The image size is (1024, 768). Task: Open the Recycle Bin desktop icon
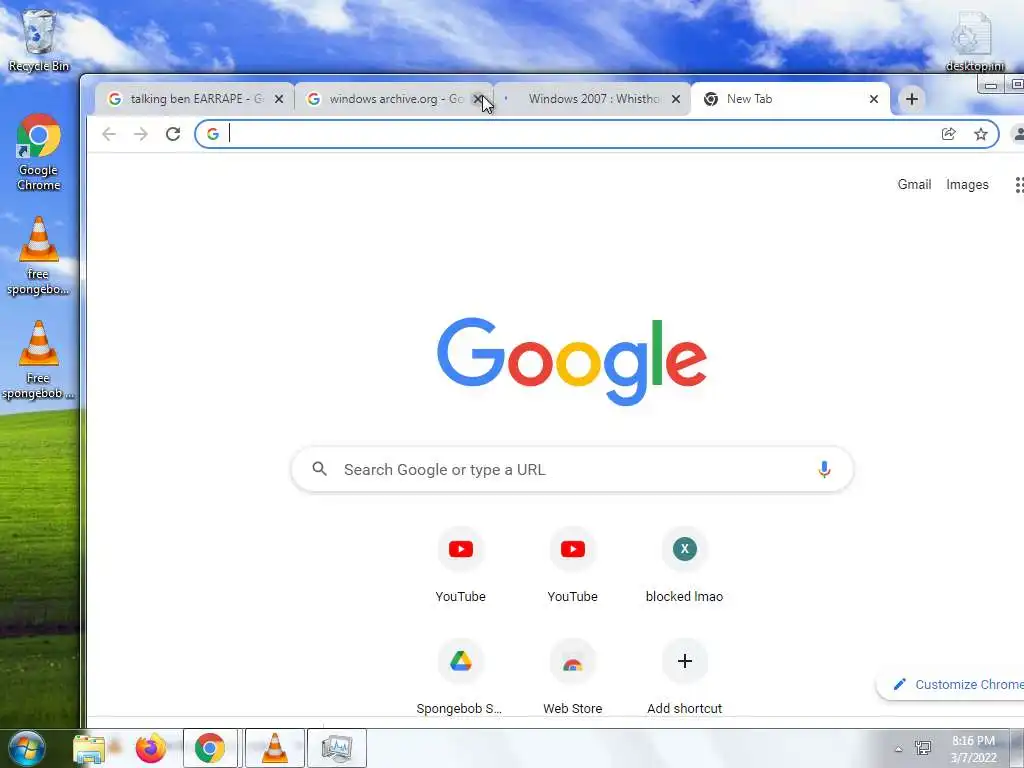39,40
